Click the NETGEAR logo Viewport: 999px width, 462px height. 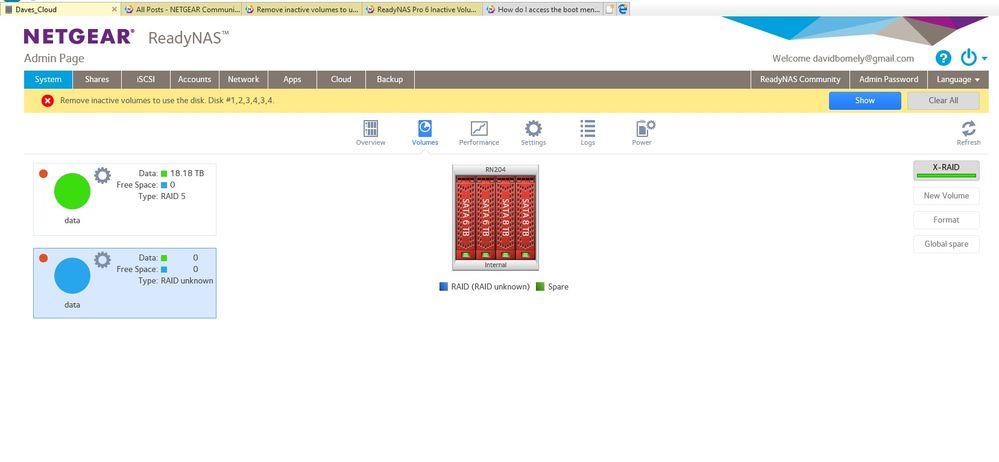(78, 37)
